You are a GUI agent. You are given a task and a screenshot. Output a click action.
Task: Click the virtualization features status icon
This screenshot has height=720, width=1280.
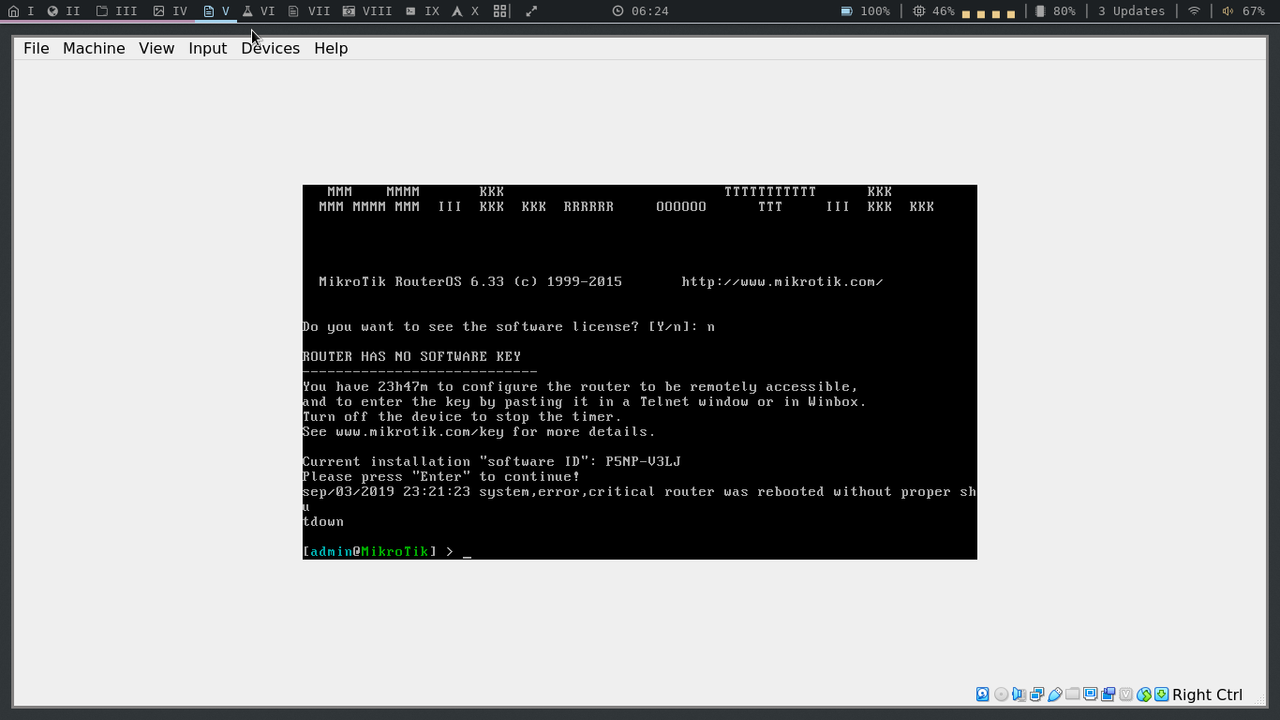pos(1126,694)
